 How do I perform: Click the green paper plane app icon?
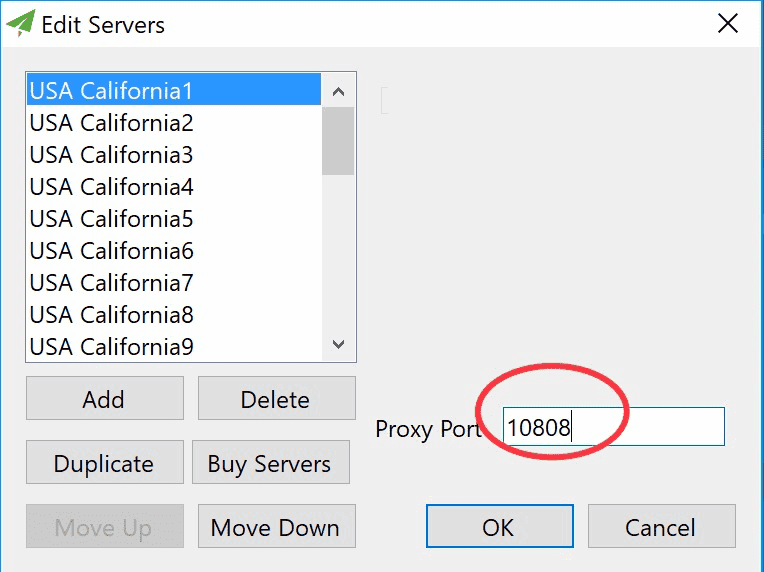21,24
